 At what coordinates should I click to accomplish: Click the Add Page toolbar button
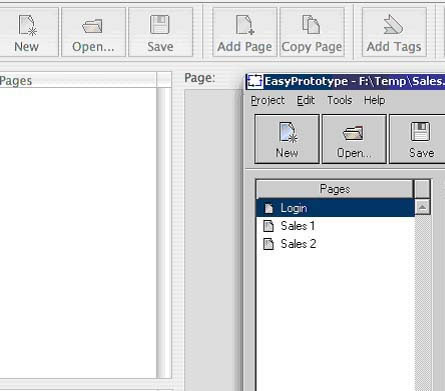coord(244,32)
